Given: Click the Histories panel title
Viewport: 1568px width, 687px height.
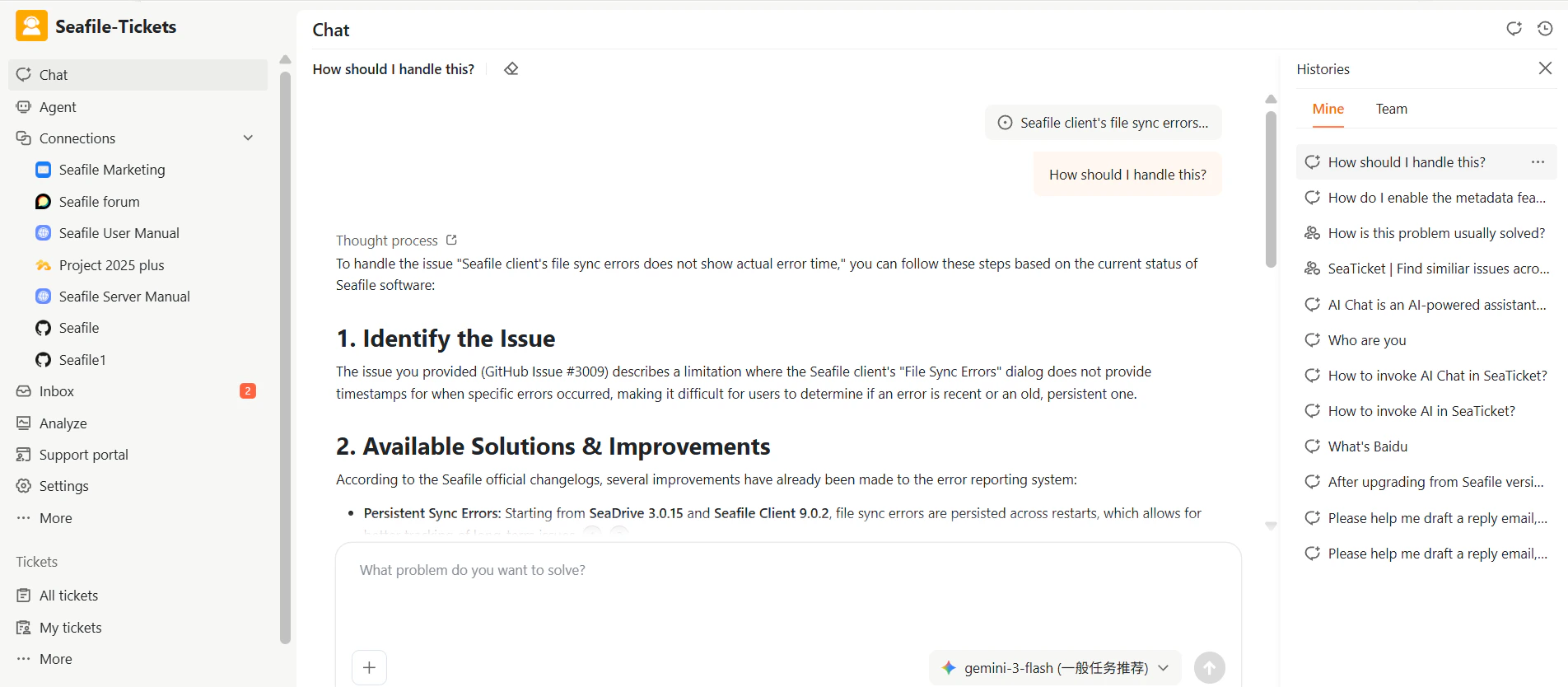Looking at the screenshot, I should pyautogui.click(x=1323, y=69).
